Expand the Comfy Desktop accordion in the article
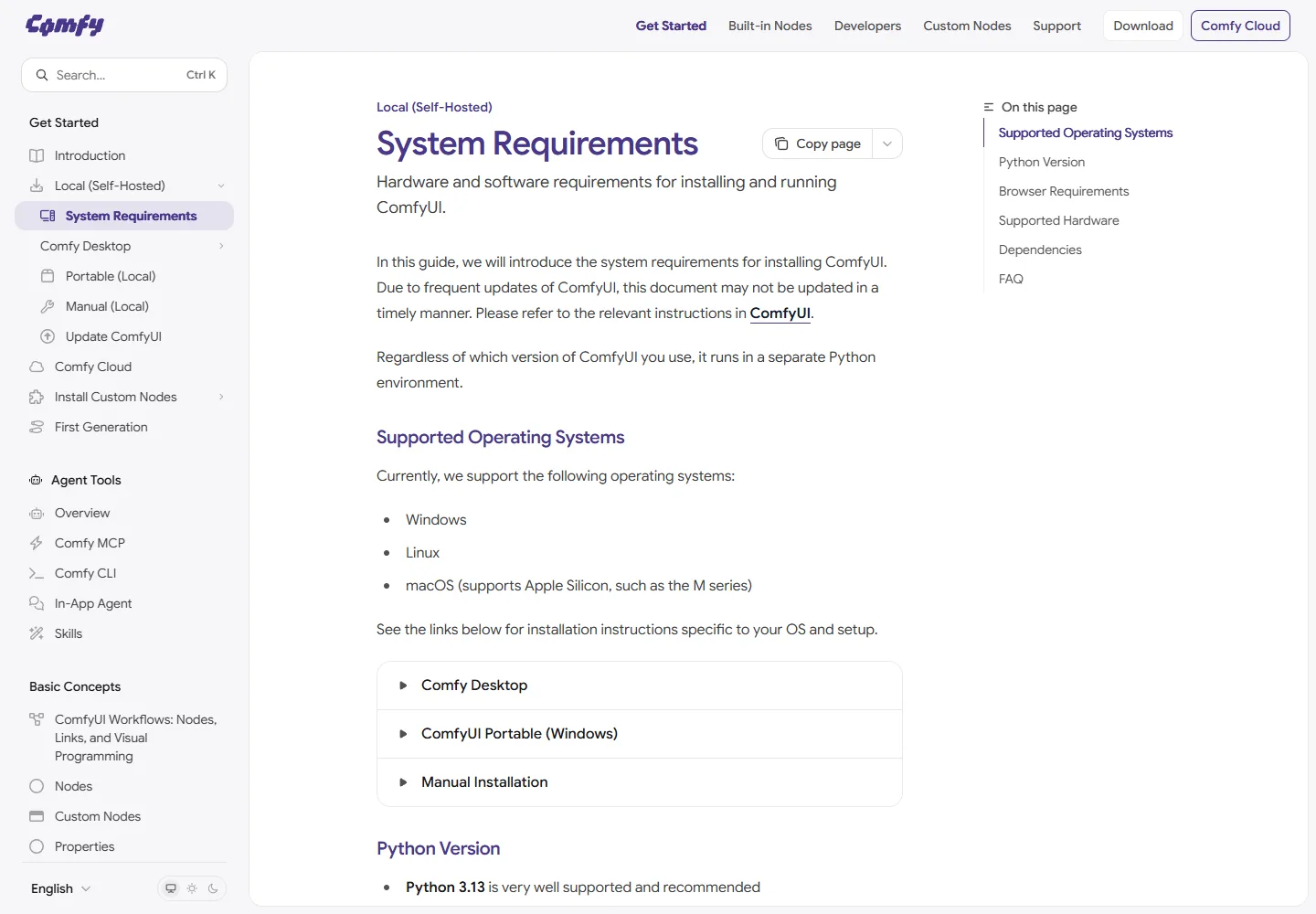The image size is (1316, 914). coord(640,685)
